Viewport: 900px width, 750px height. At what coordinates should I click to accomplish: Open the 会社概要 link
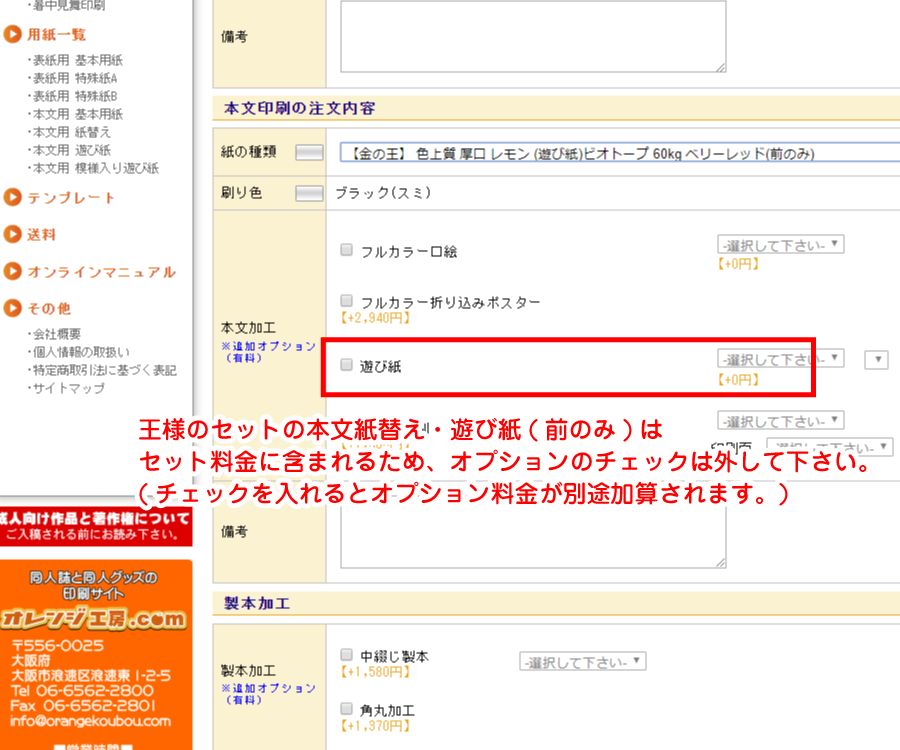click(57, 334)
